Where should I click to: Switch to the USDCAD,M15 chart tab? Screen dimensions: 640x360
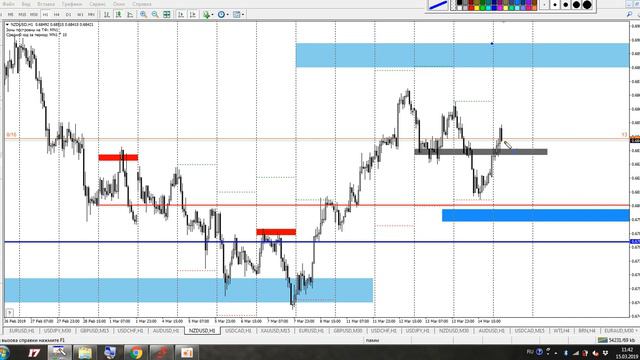coord(529,331)
